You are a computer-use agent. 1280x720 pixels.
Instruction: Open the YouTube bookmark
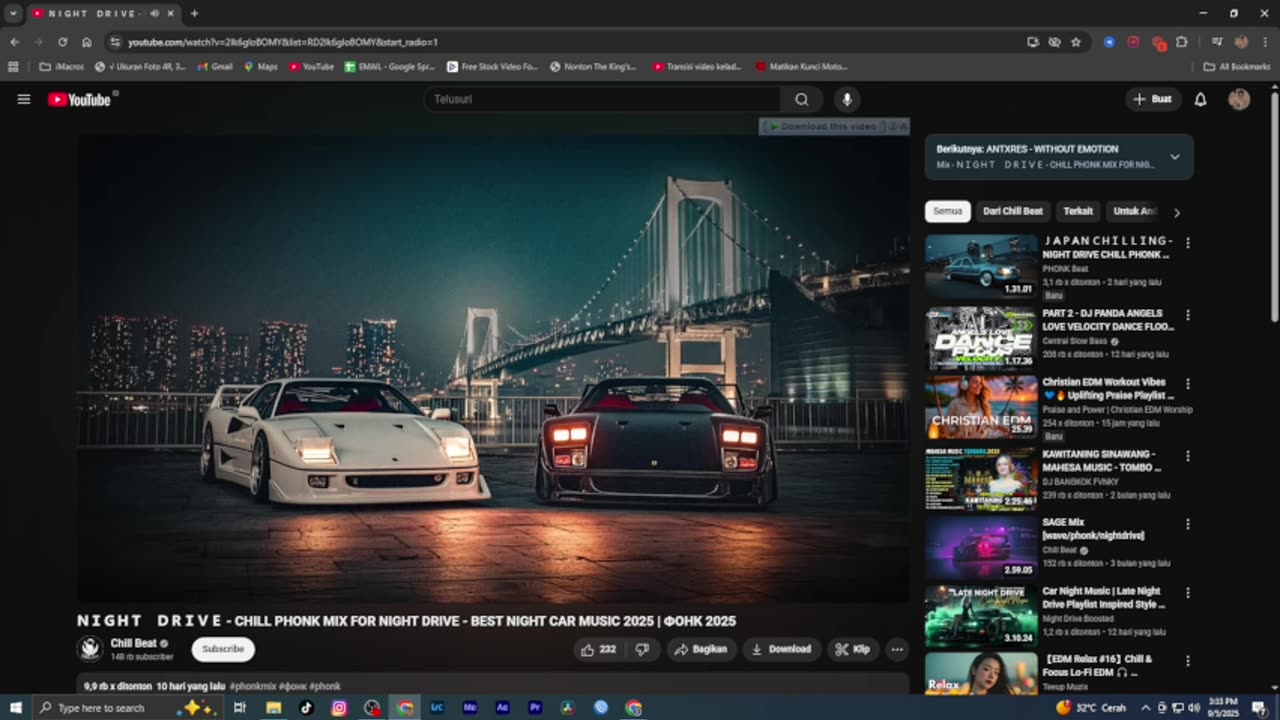point(311,67)
